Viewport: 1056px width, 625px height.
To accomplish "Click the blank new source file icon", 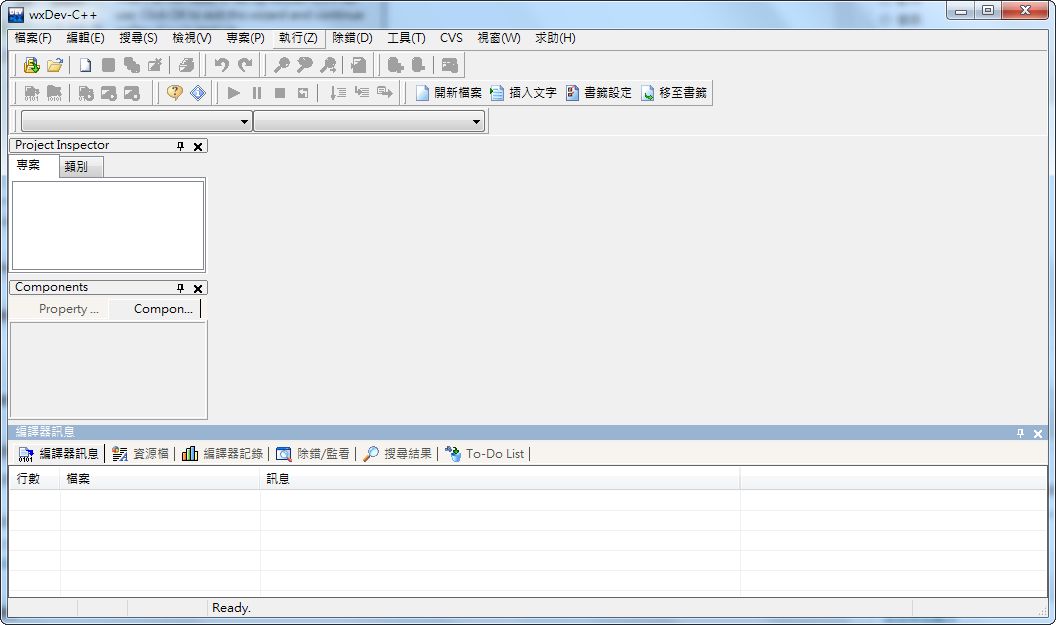I will tap(86, 65).
